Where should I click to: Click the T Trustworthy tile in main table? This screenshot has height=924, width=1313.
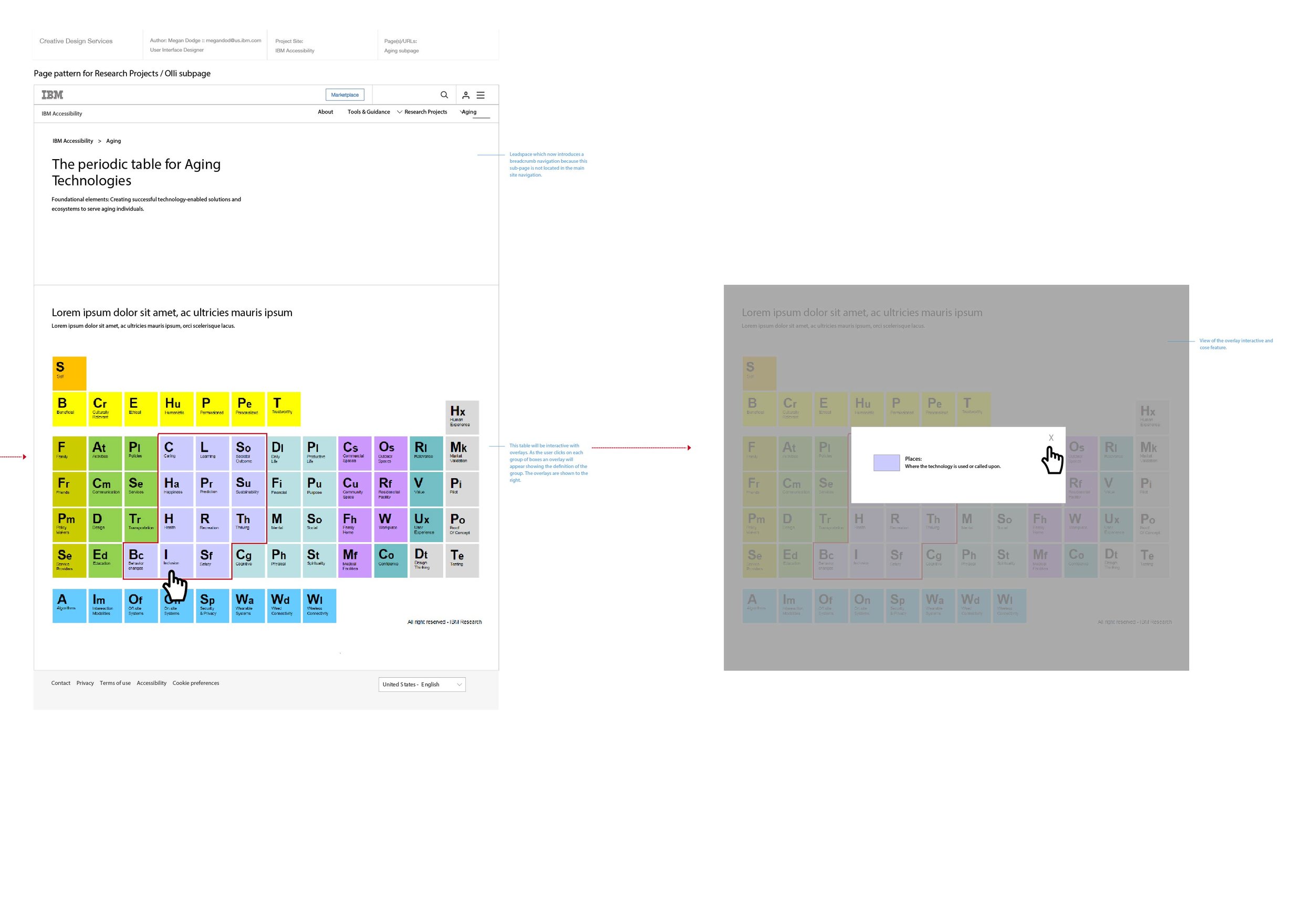click(x=284, y=409)
